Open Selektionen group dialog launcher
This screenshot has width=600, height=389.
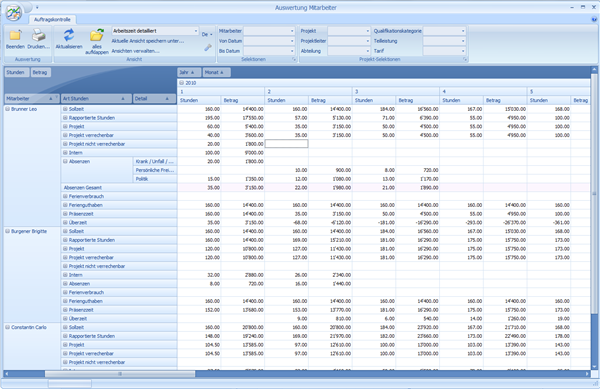tap(294, 59)
